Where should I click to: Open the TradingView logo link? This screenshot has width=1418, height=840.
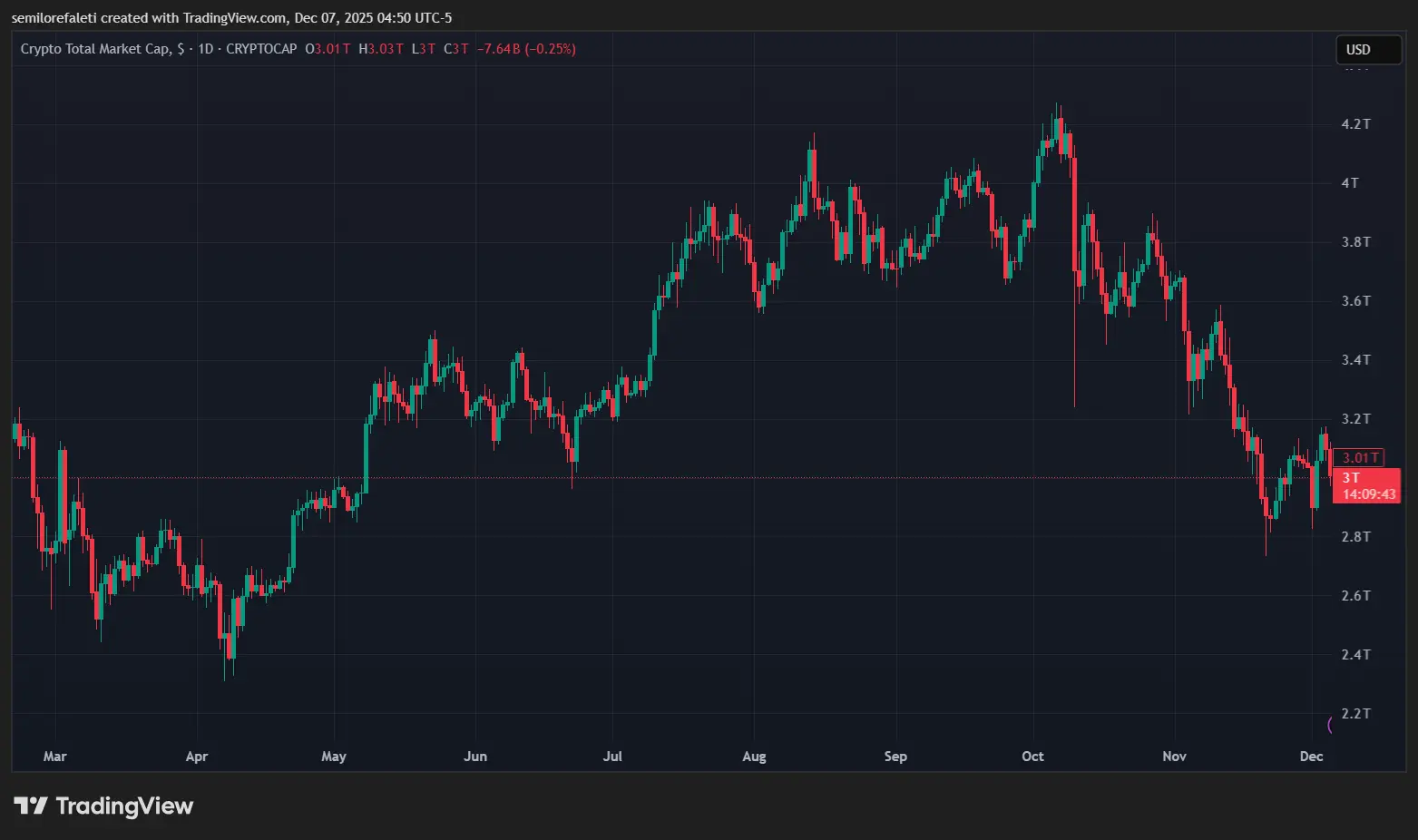click(103, 806)
